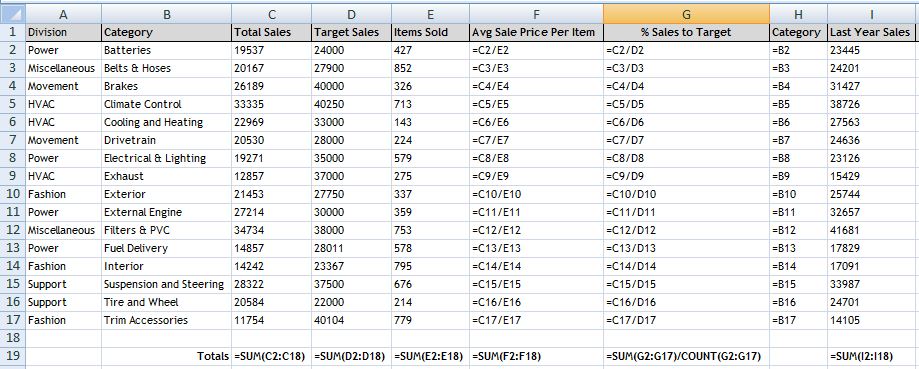Click the =SUM(F2:F18) formula cell
The height and width of the screenshot is (369, 919).
click(536, 356)
